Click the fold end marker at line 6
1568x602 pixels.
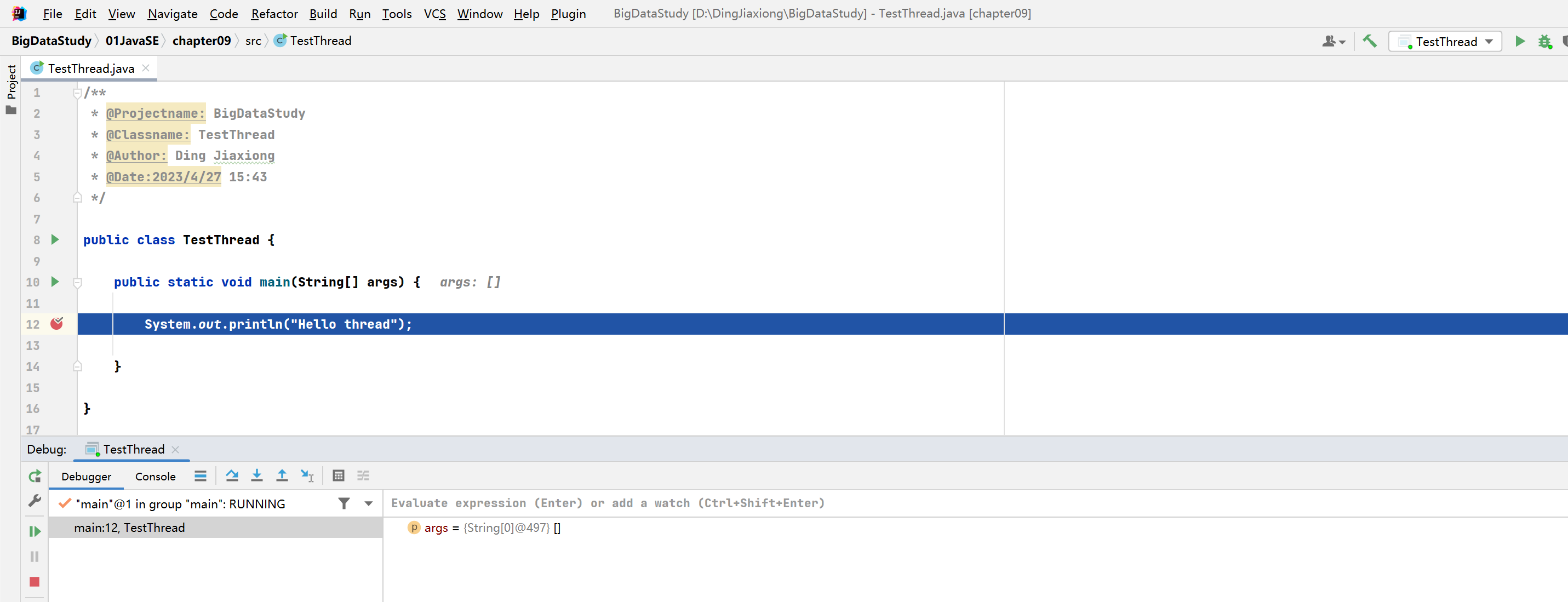tap(77, 198)
